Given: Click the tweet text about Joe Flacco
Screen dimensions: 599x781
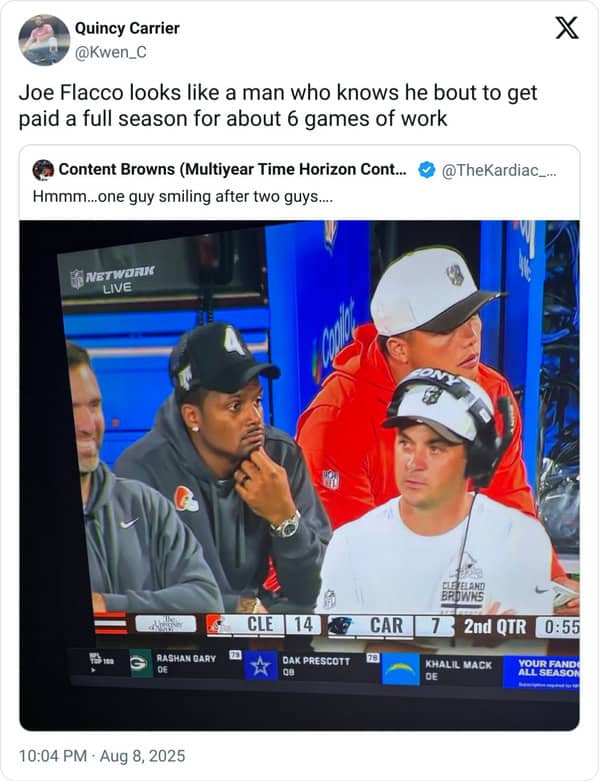Looking at the screenshot, I should pos(278,106).
